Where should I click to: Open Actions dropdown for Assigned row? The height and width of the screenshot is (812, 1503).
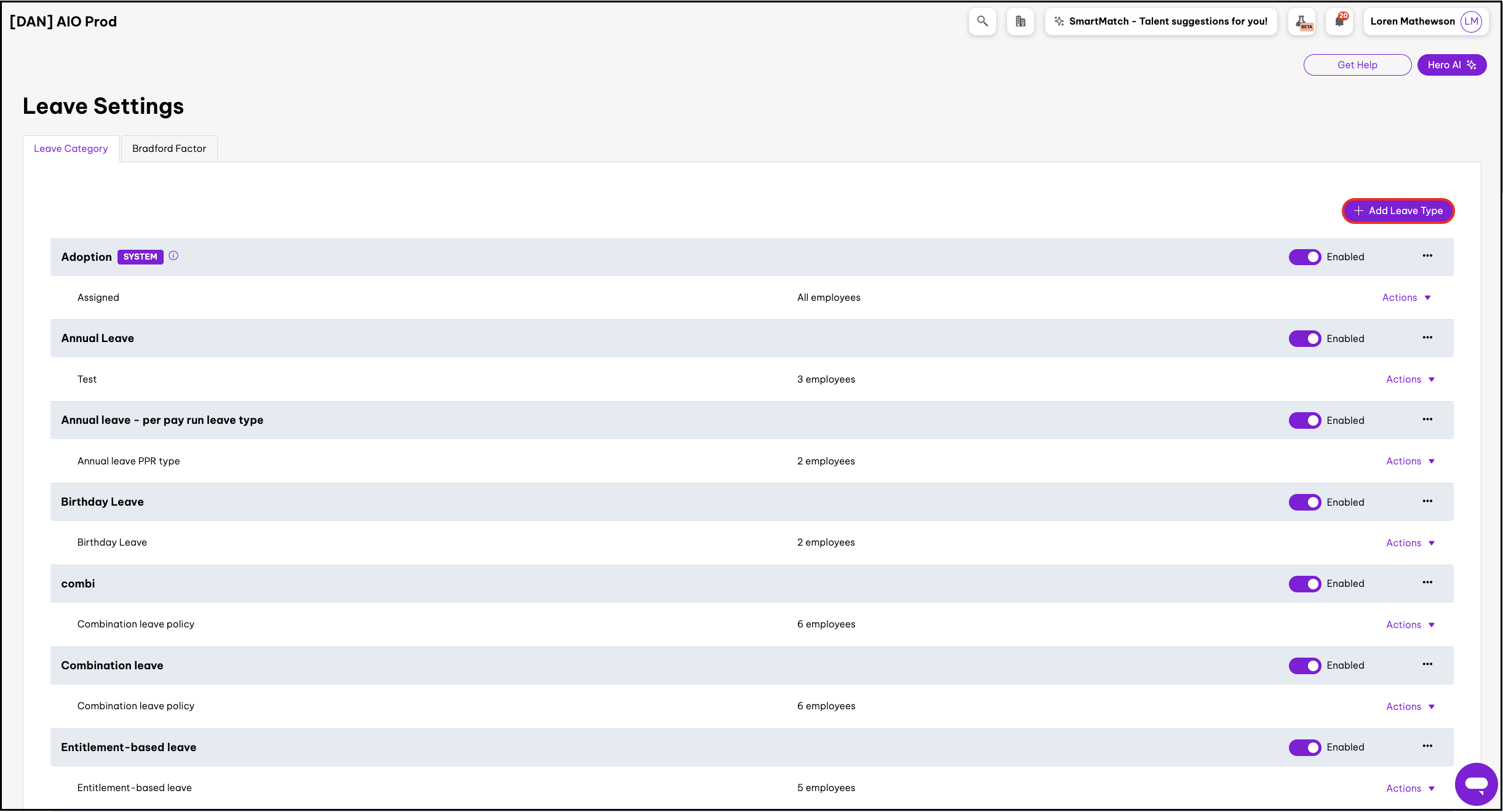[x=1406, y=298]
